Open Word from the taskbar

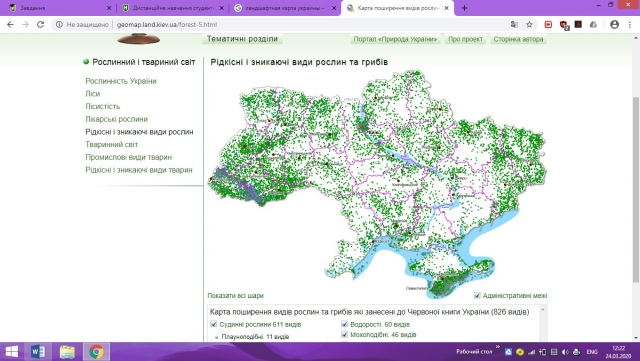coord(38,352)
